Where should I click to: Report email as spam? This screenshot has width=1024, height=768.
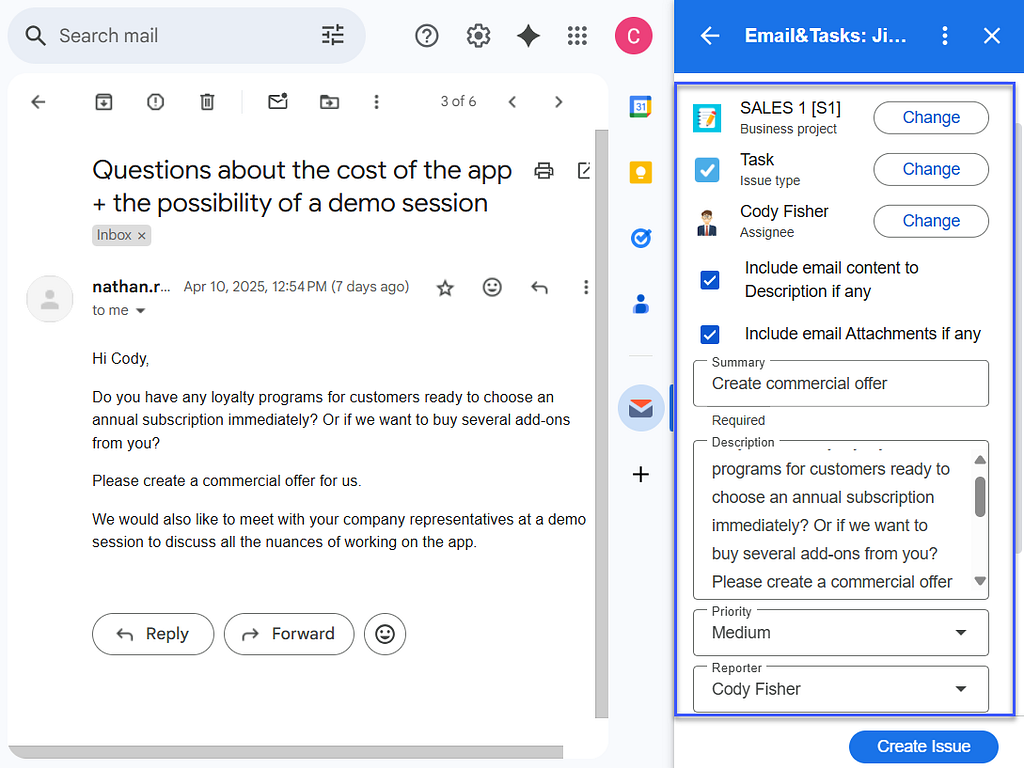pos(155,102)
